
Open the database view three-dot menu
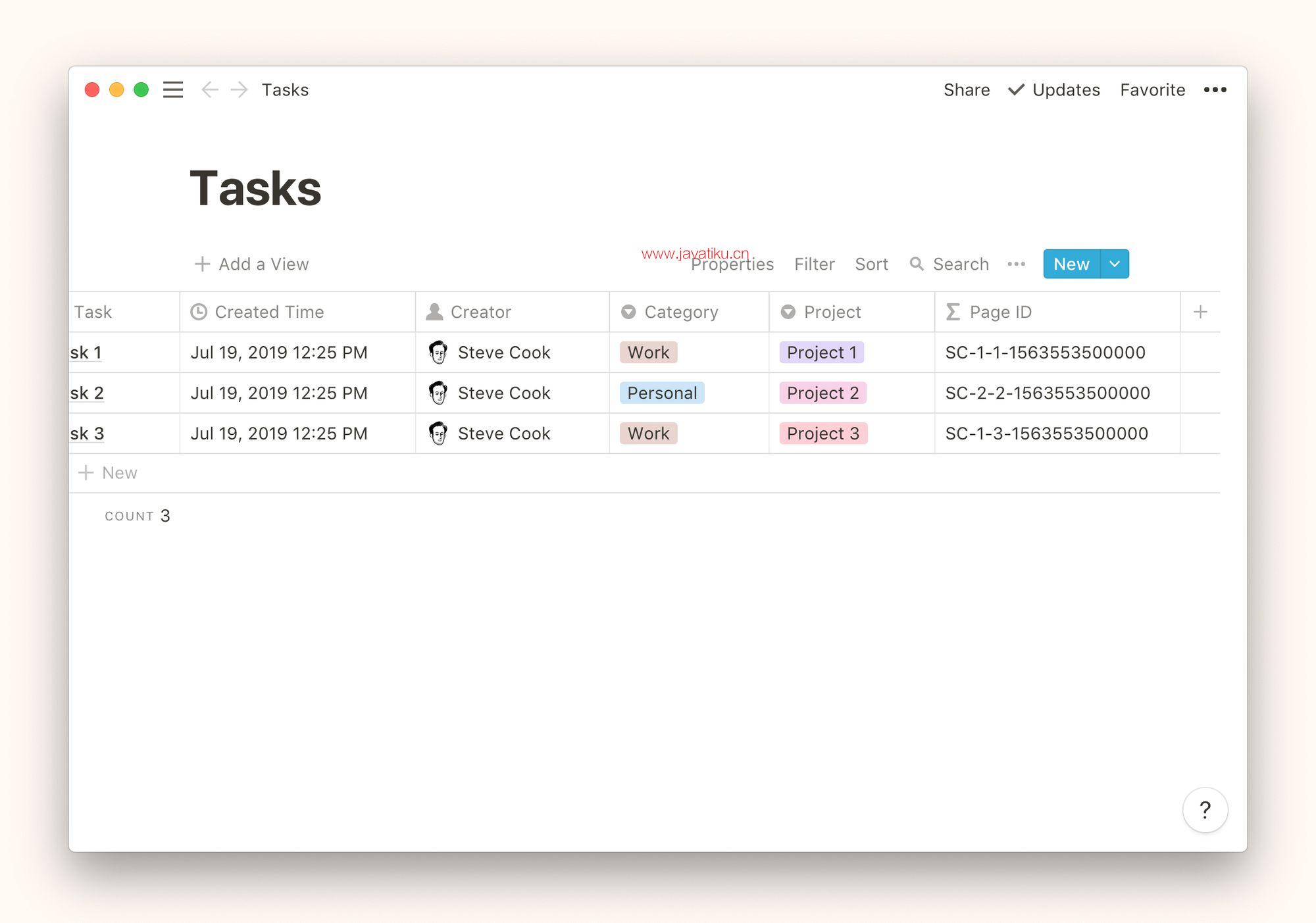tap(1016, 264)
